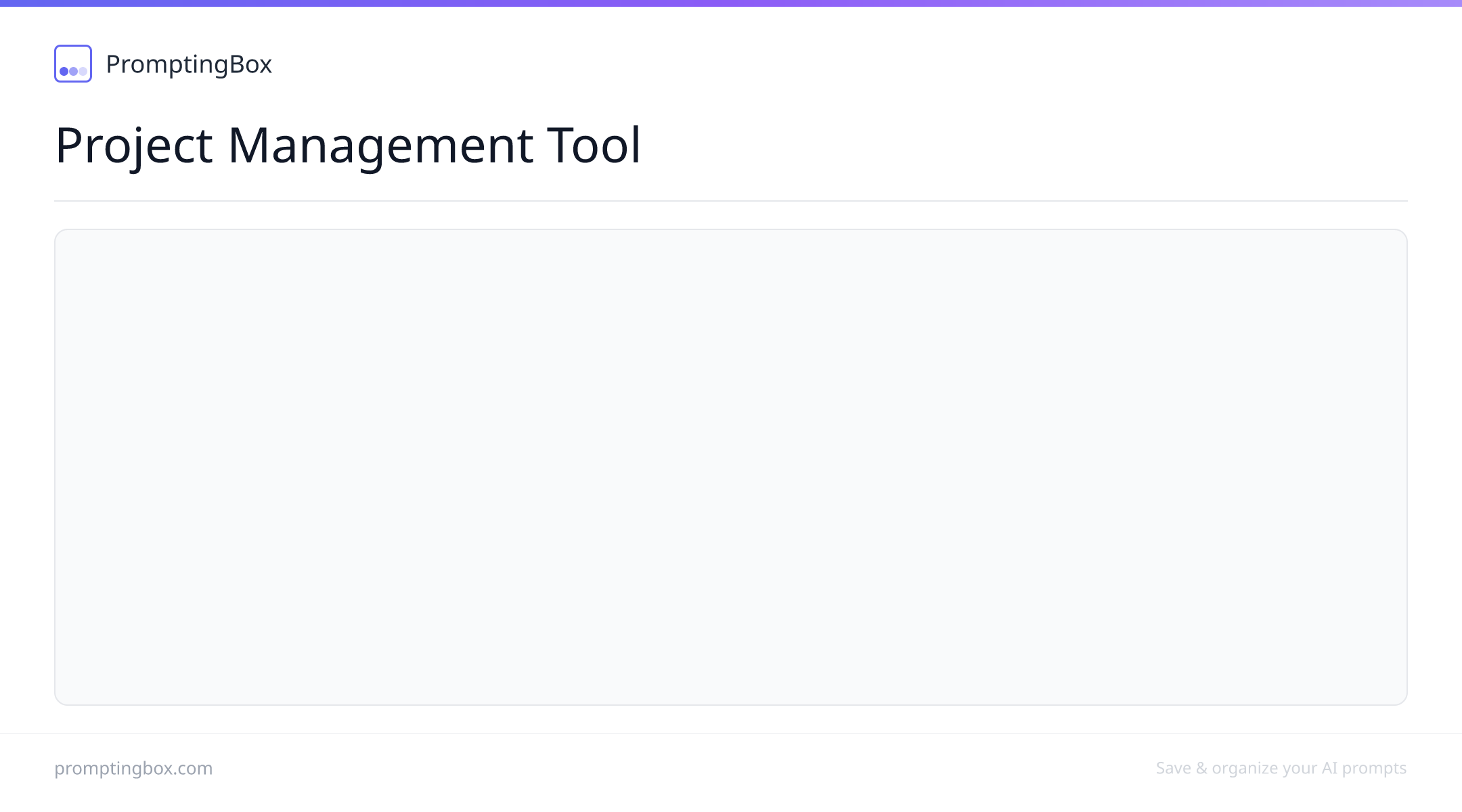
Task: Click the PromptingBox logo icon
Action: click(x=73, y=64)
